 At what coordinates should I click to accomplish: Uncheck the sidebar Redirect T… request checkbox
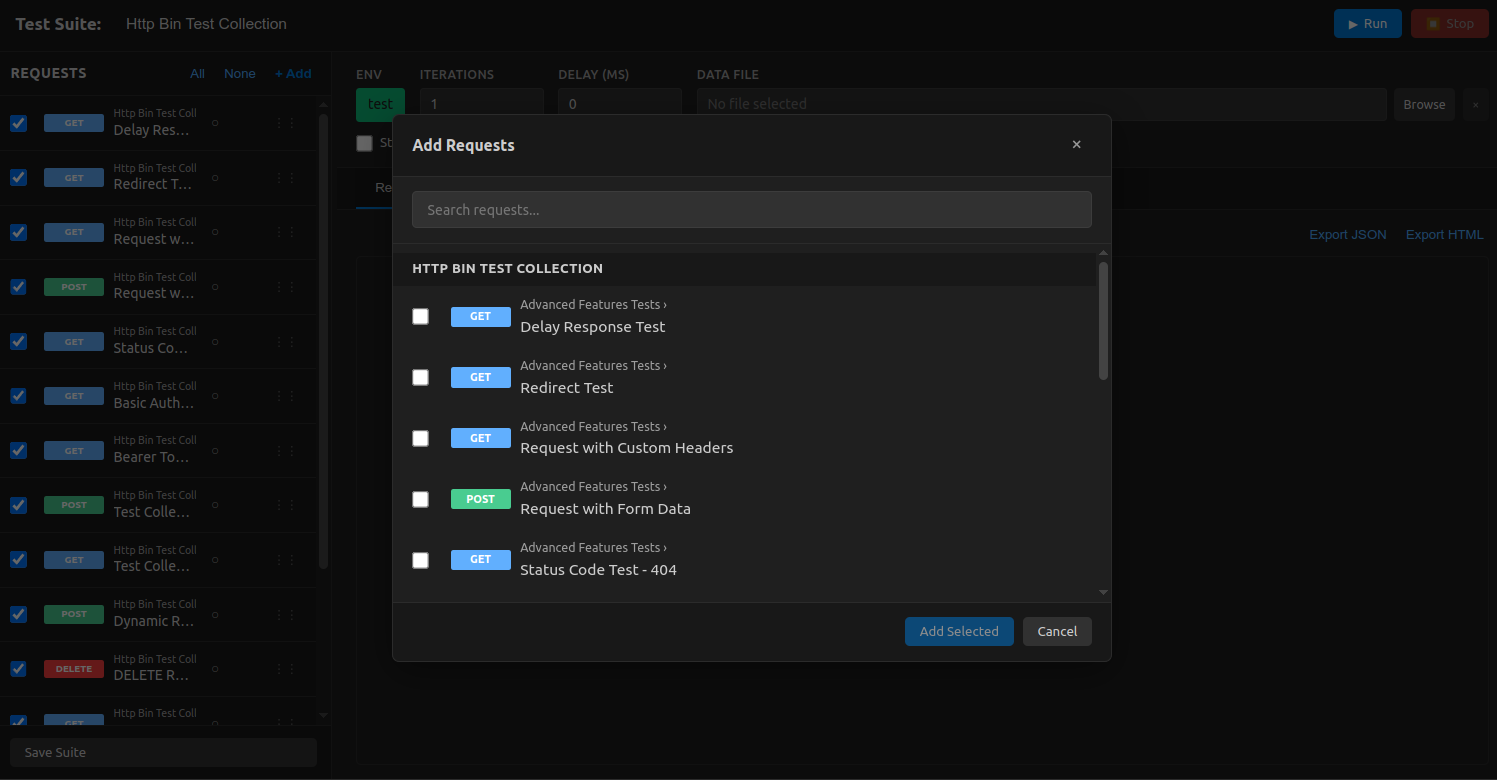pyautogui.click(x=18, y=177)
